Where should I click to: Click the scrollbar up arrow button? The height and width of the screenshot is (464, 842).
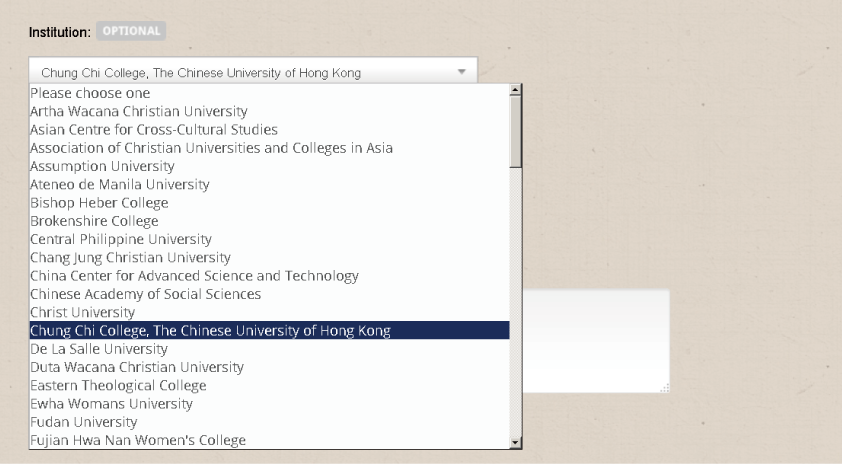coord(516,90)
